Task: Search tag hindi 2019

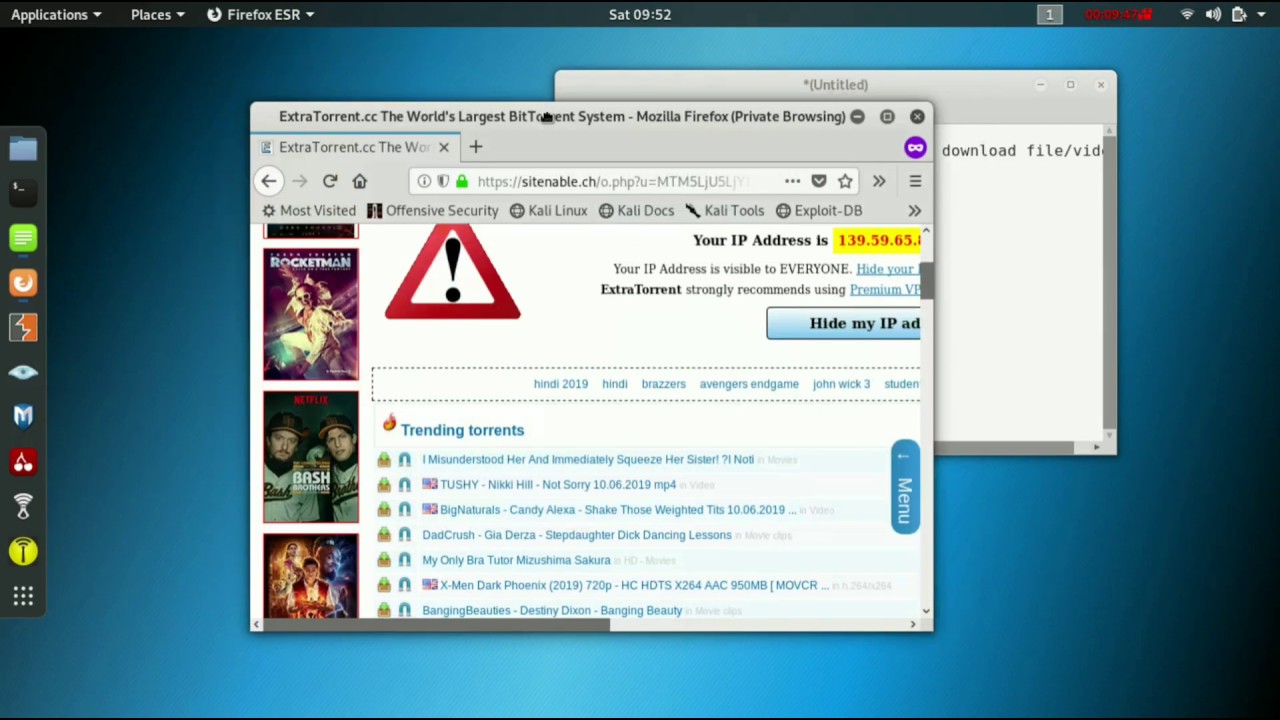Action: click(561, 384)
